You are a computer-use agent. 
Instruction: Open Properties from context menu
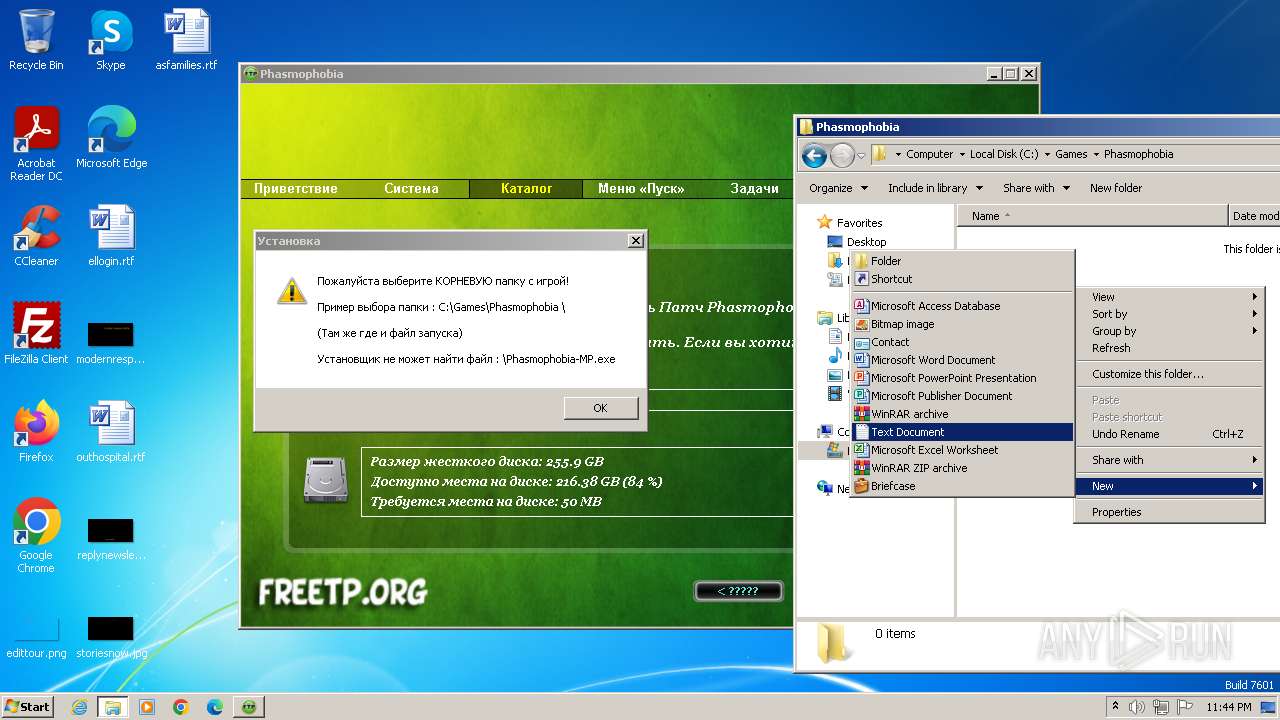click(x=1169, y=512)
